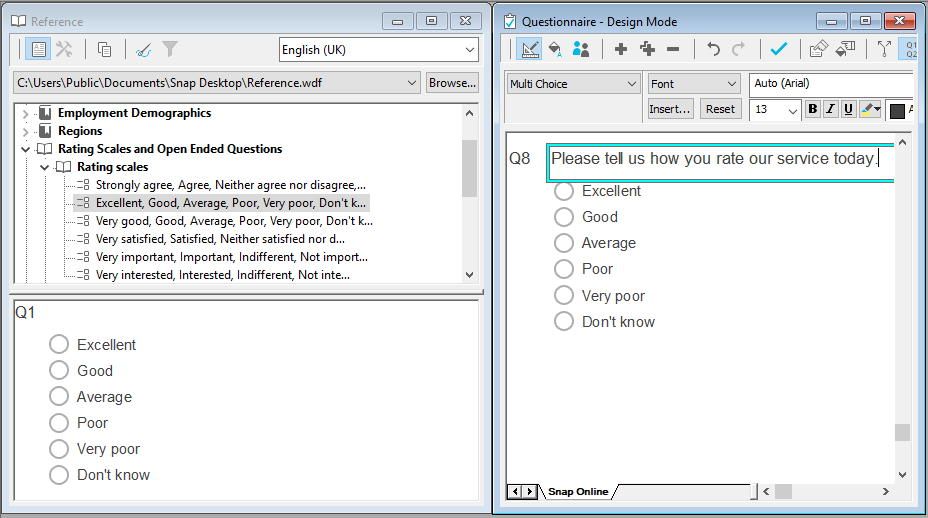Click the Browse... button
Screen dimensions: 928x518
pyautogui.click(x=452, y=83)
